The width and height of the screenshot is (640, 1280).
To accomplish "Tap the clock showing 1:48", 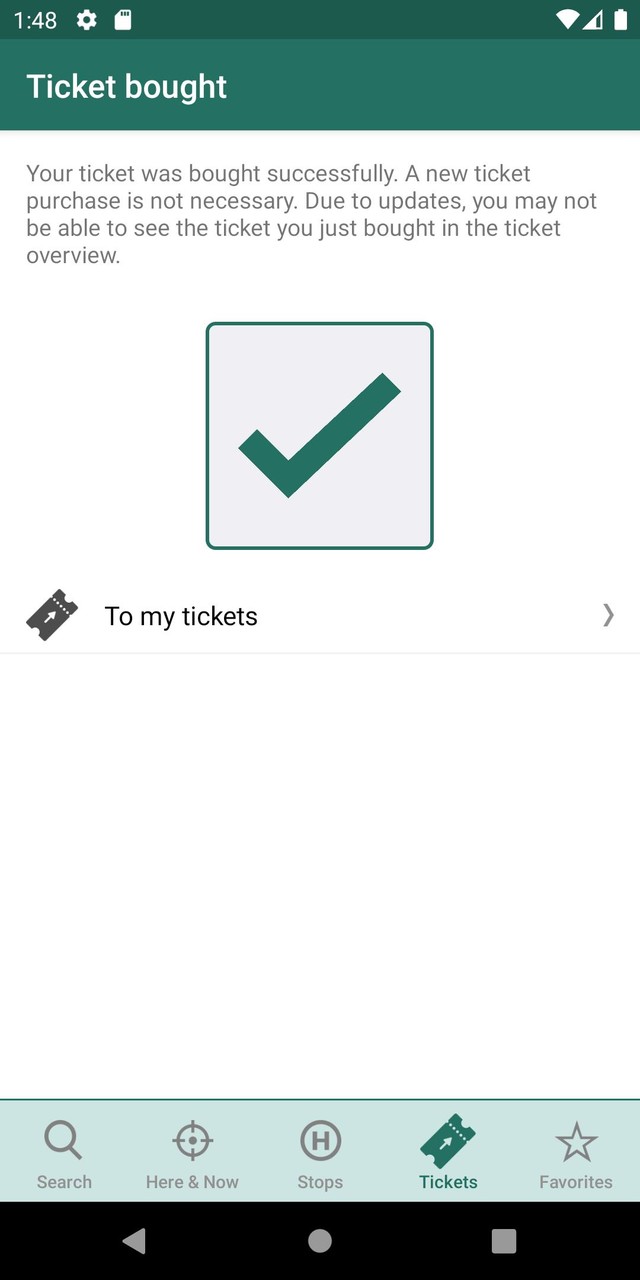I will (x=38, y=19).
